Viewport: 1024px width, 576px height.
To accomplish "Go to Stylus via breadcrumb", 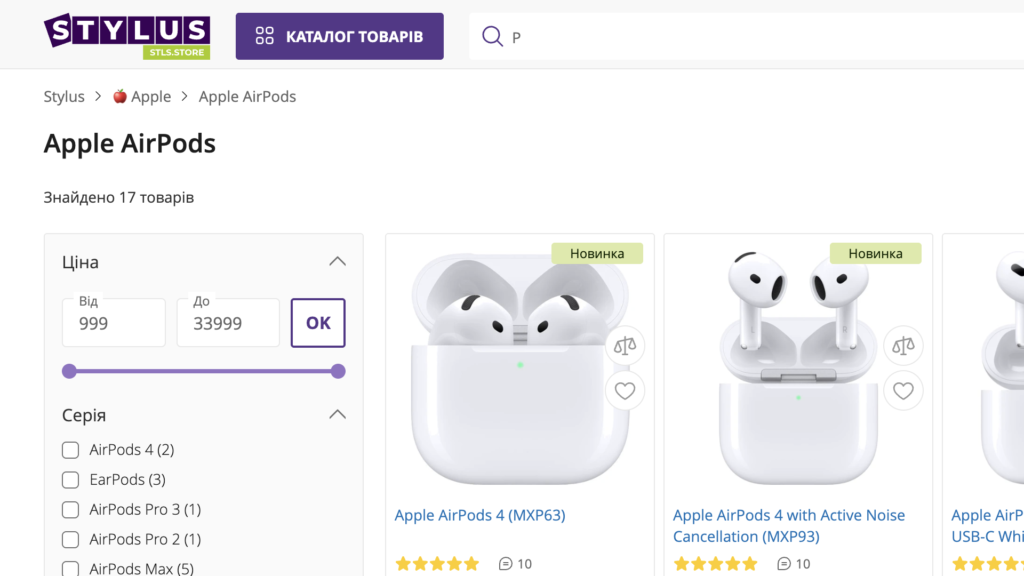I will [64, 96].
